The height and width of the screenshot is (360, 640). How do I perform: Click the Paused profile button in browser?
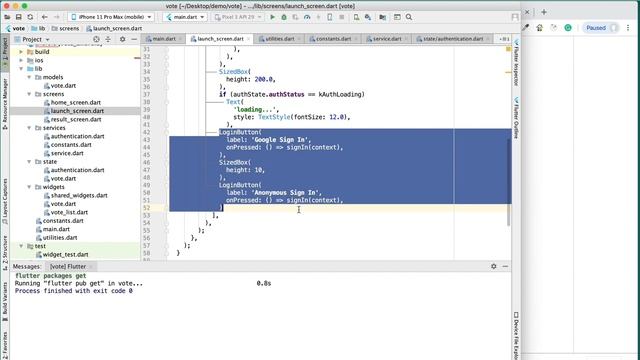600,28
